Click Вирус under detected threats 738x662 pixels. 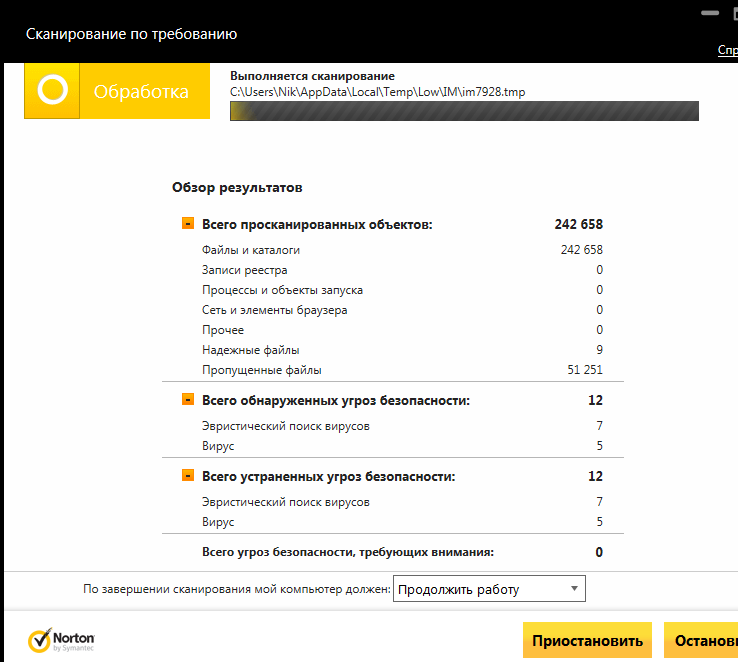pyautogui.click(x=218, y=446)
